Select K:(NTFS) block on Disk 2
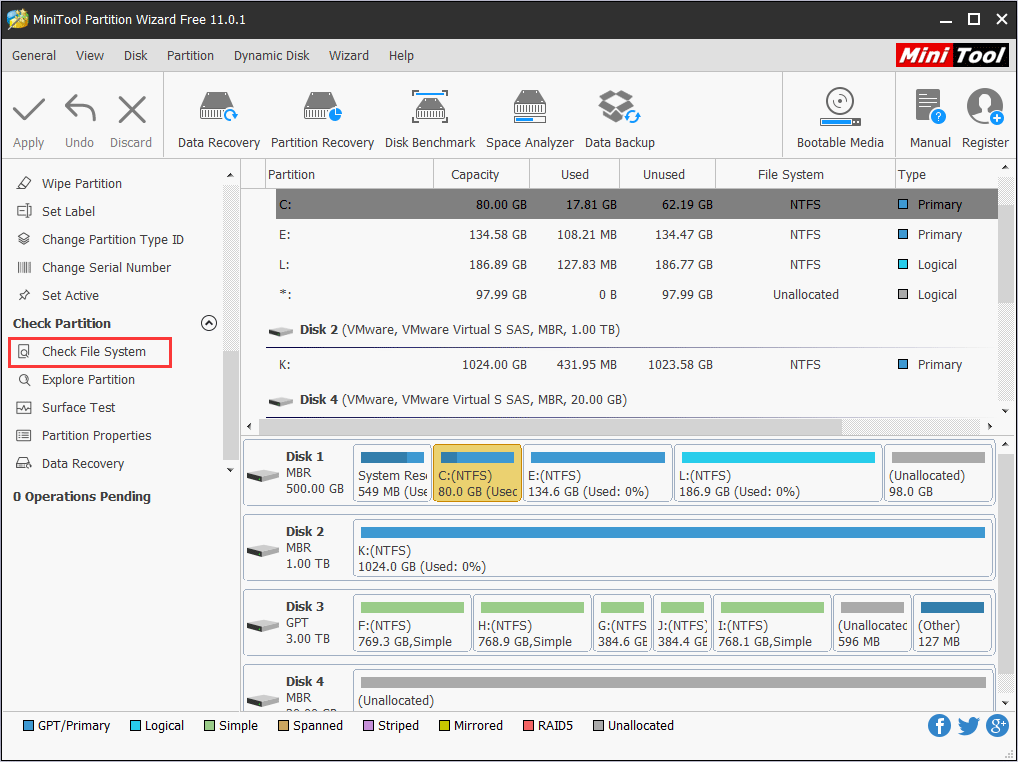This screenshot has height=762, width=1018. [x=673, y=548]
